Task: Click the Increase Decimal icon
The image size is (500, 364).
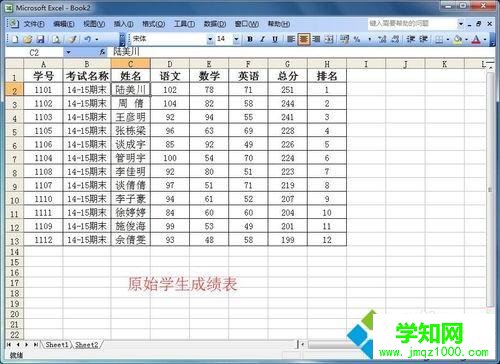Action: tap(382, 39)
